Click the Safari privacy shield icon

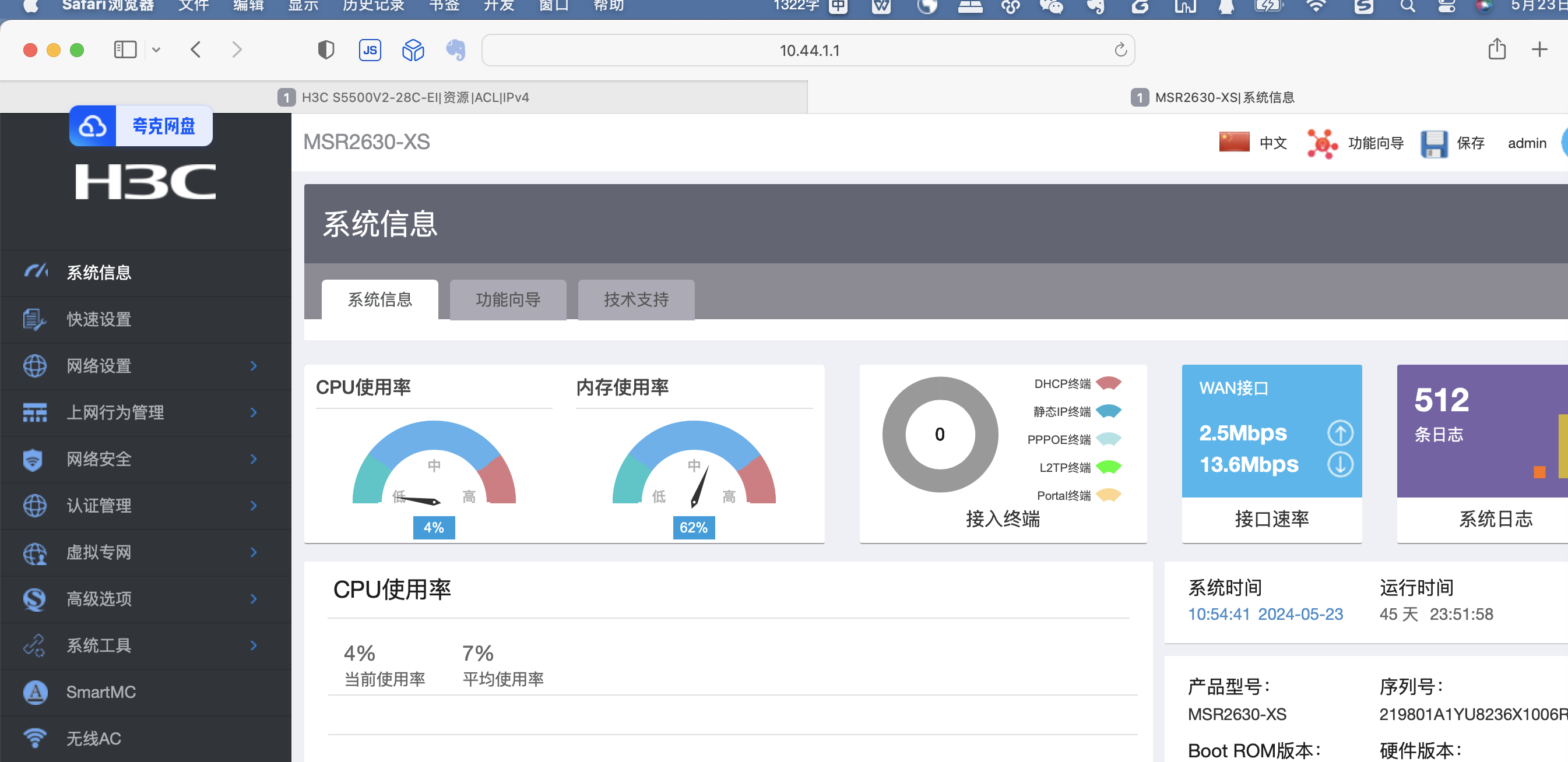point(326,50)
